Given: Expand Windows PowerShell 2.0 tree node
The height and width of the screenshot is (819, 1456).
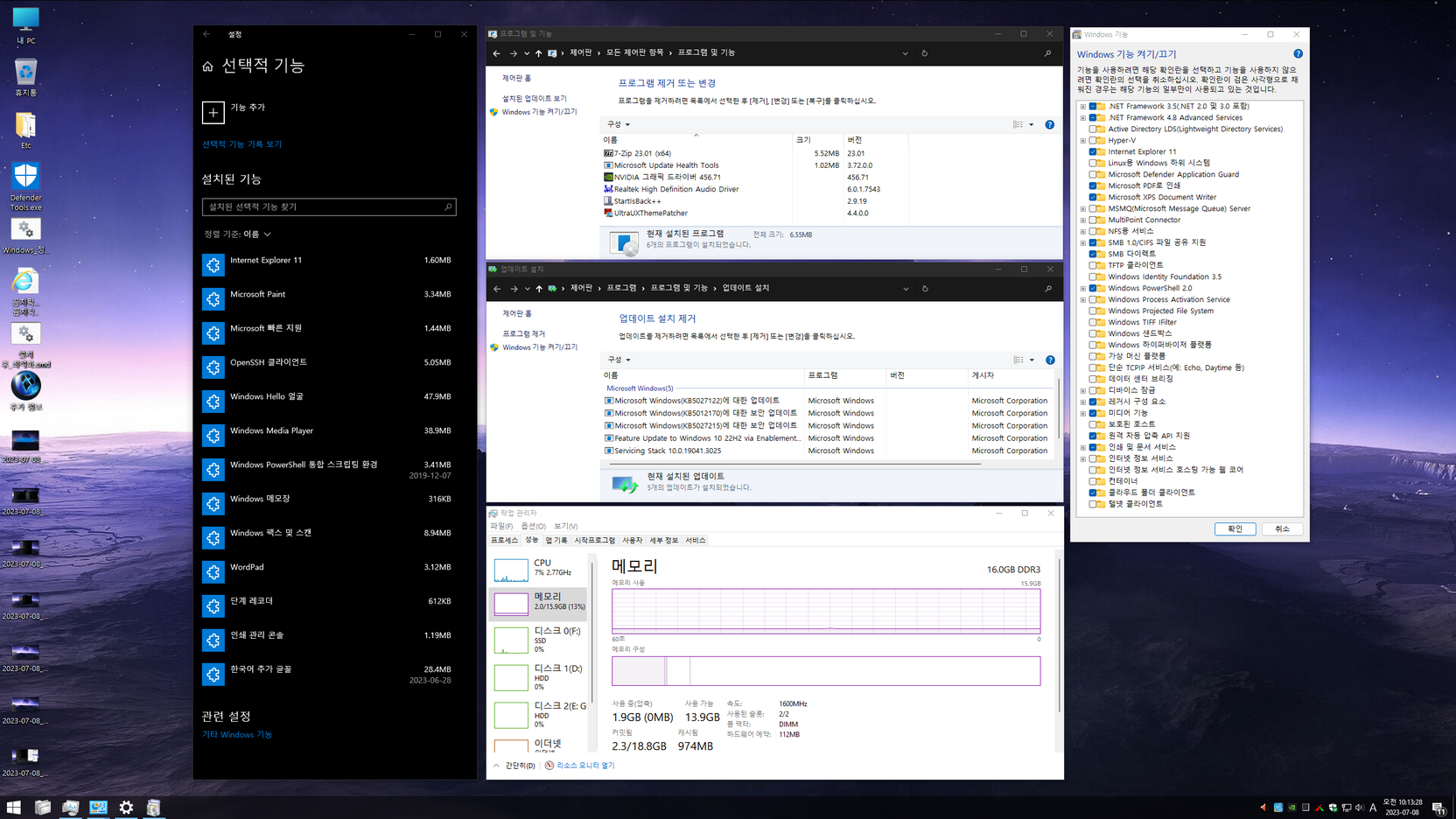Looking at the screenshot, I should pyautogui.click(x=1083, y=289).
